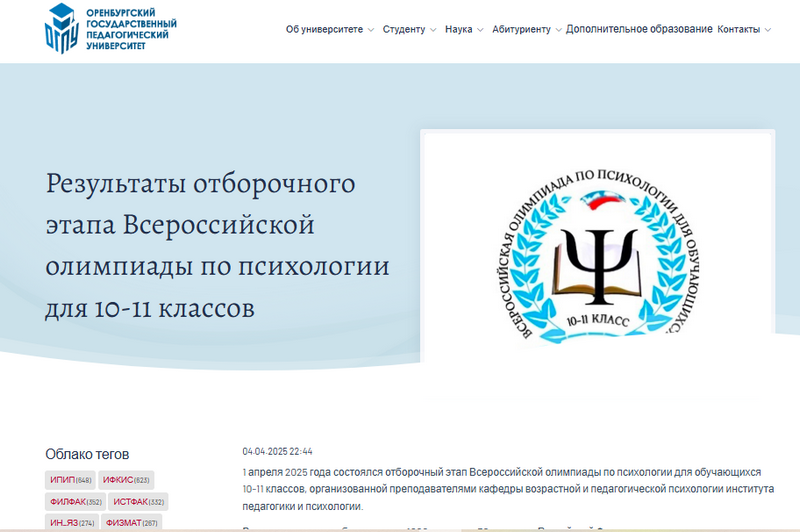Expand the chevron next to Наука
Screen dimensions: 800x532
(x=480, y=30)
